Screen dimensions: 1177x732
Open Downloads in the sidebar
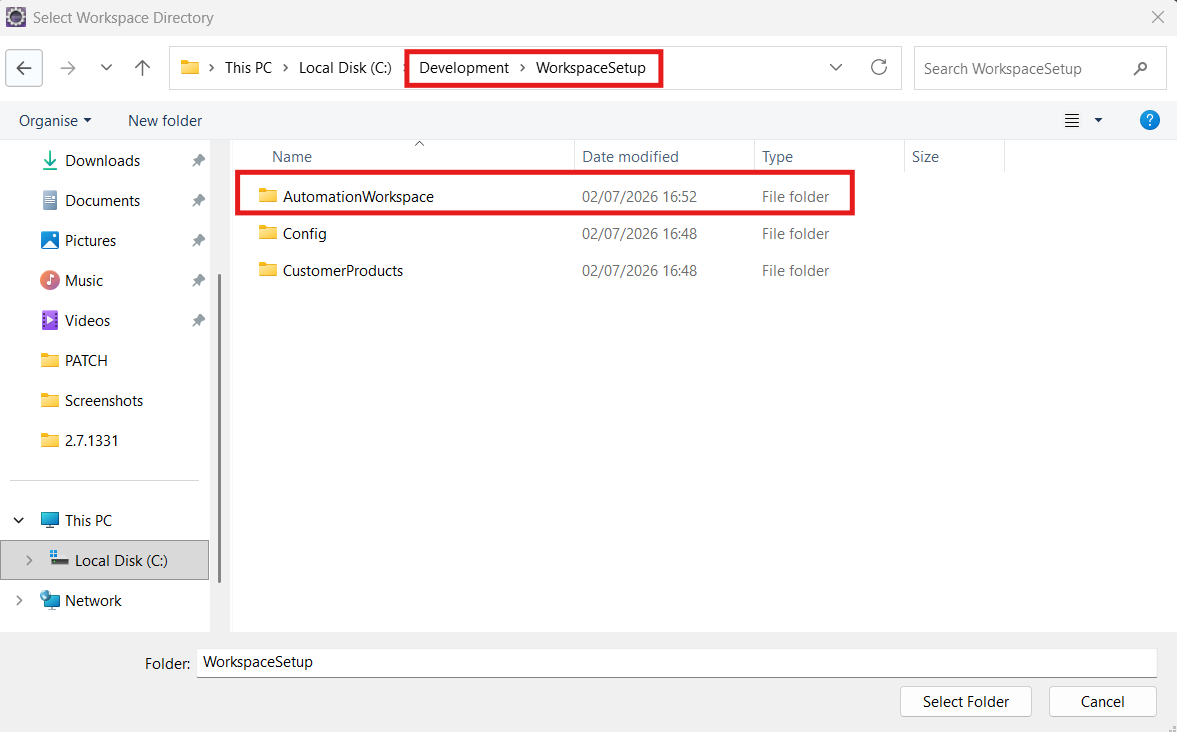pos(102,161)
